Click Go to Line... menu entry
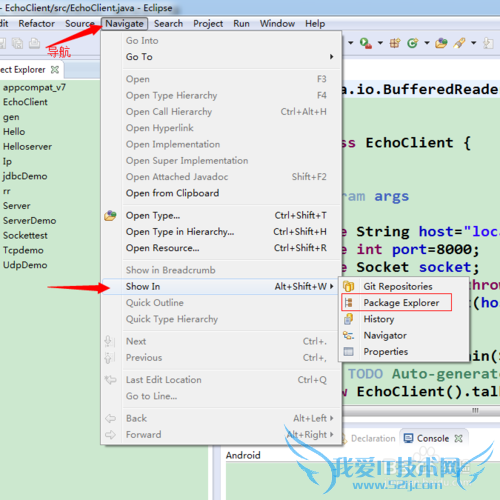This screenshot has width=500, height=500. tap(221, 396)
